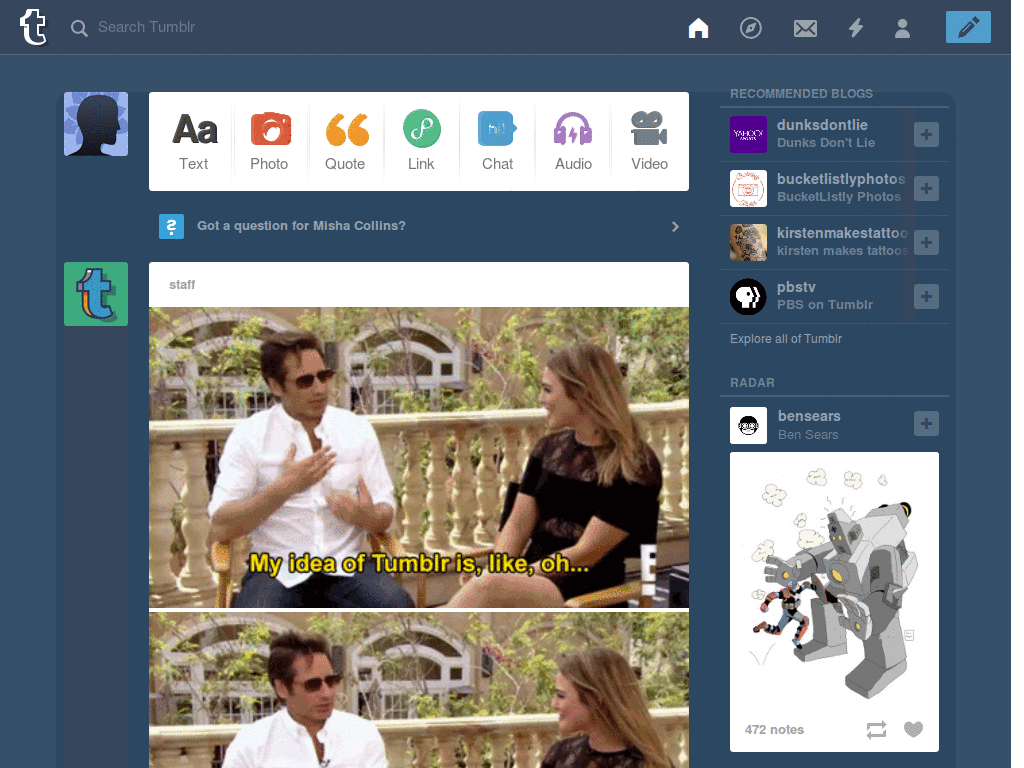The image size is (1024, 768).
Task: Open bensears radar blog link
Action: point(809,416)
